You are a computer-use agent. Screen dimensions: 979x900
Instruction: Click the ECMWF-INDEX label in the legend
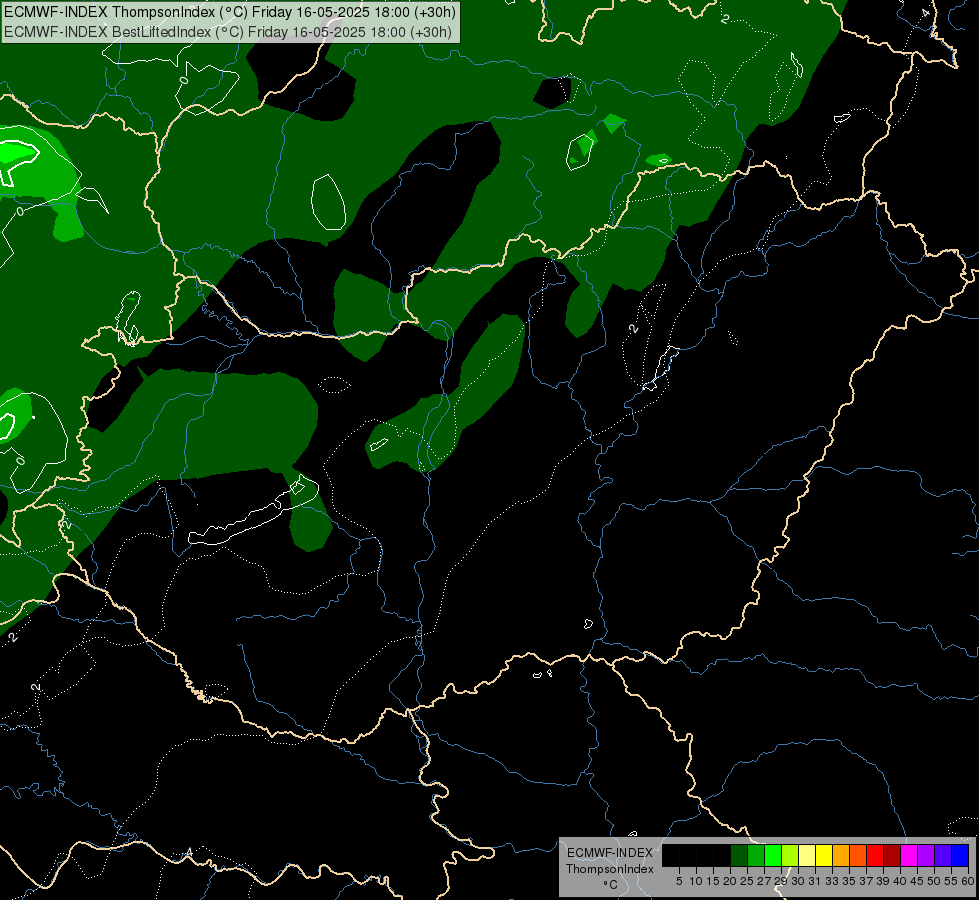coord(610,853)
